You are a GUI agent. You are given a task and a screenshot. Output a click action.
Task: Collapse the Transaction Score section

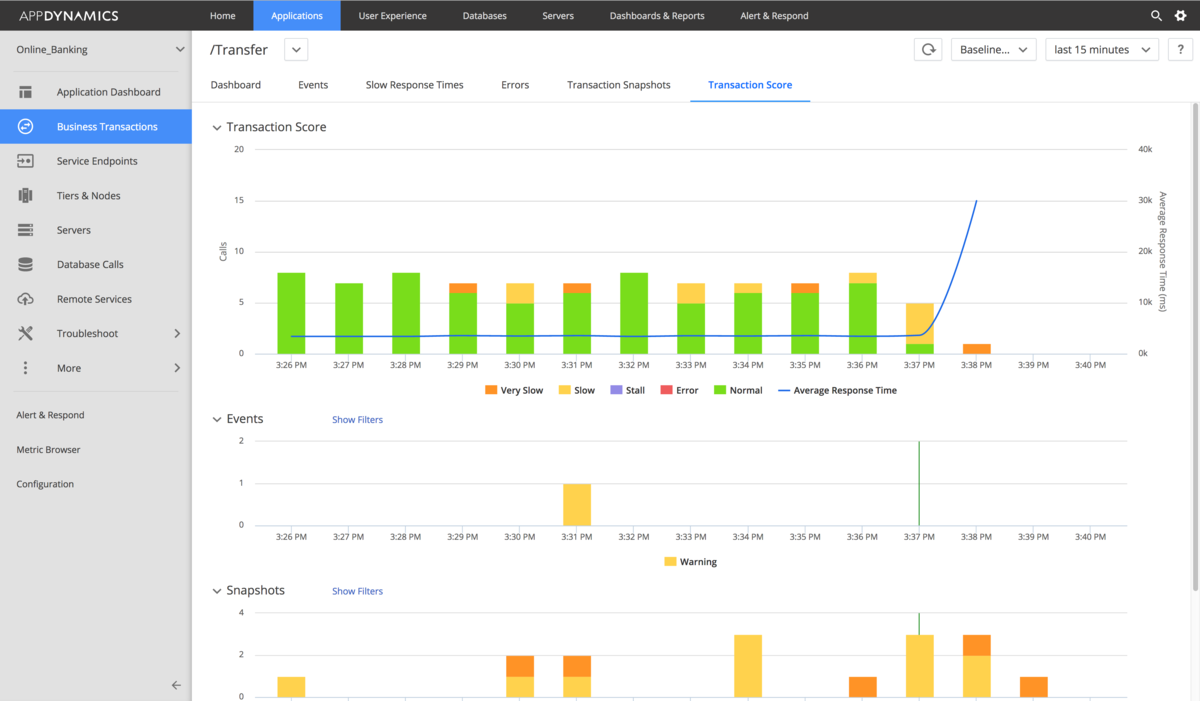pos(217,128)
